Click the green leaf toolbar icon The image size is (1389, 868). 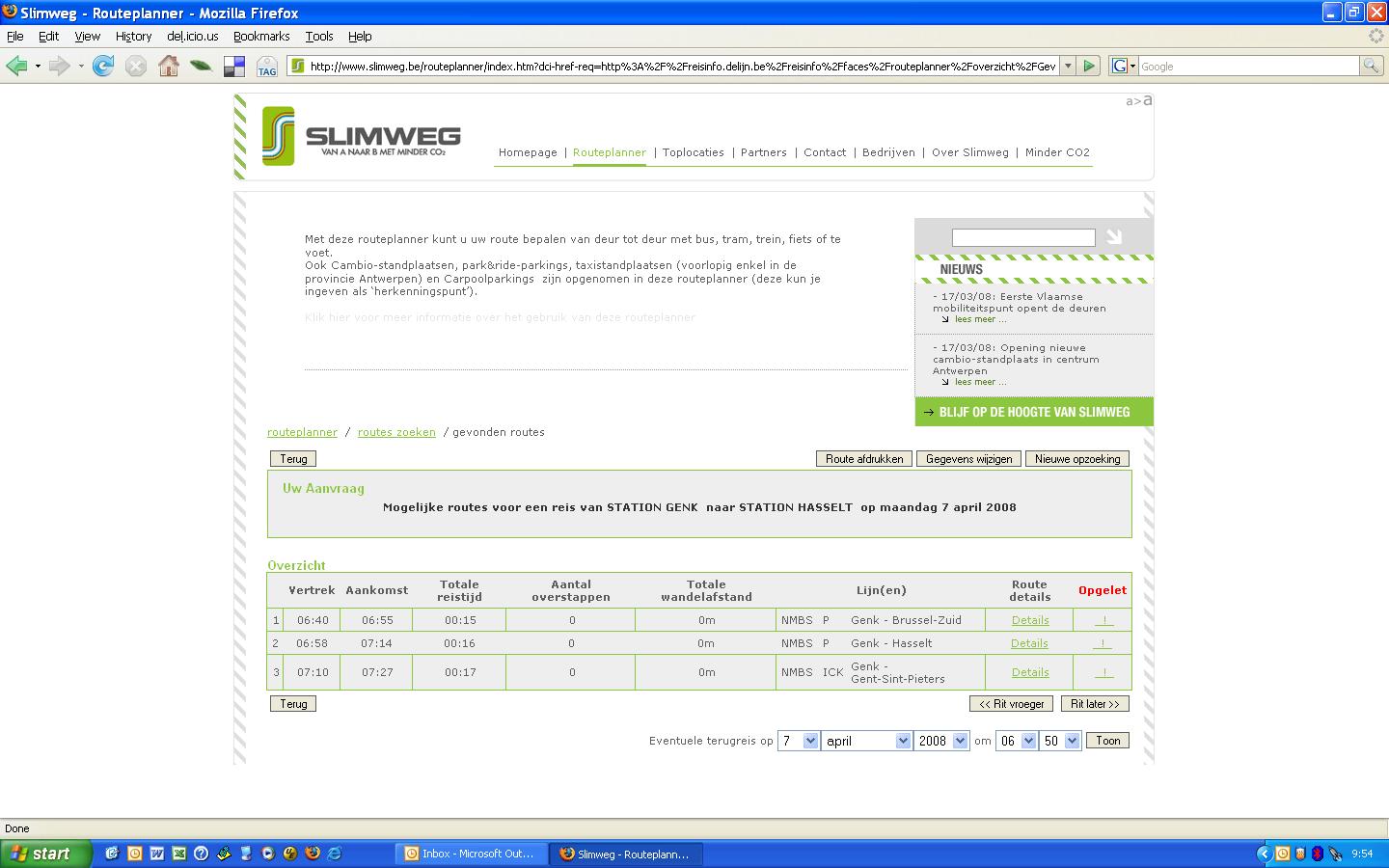201,66
